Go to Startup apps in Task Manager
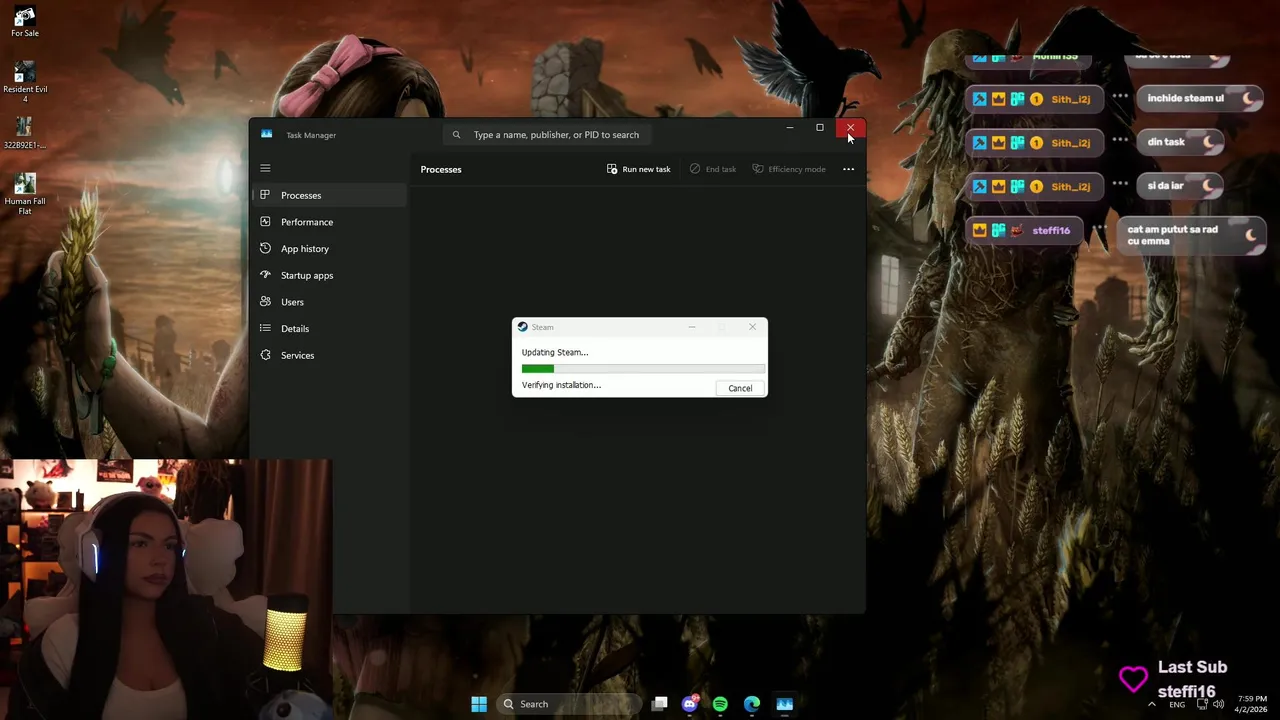This screenshot has width=1280, height=720. pos(329,275)
